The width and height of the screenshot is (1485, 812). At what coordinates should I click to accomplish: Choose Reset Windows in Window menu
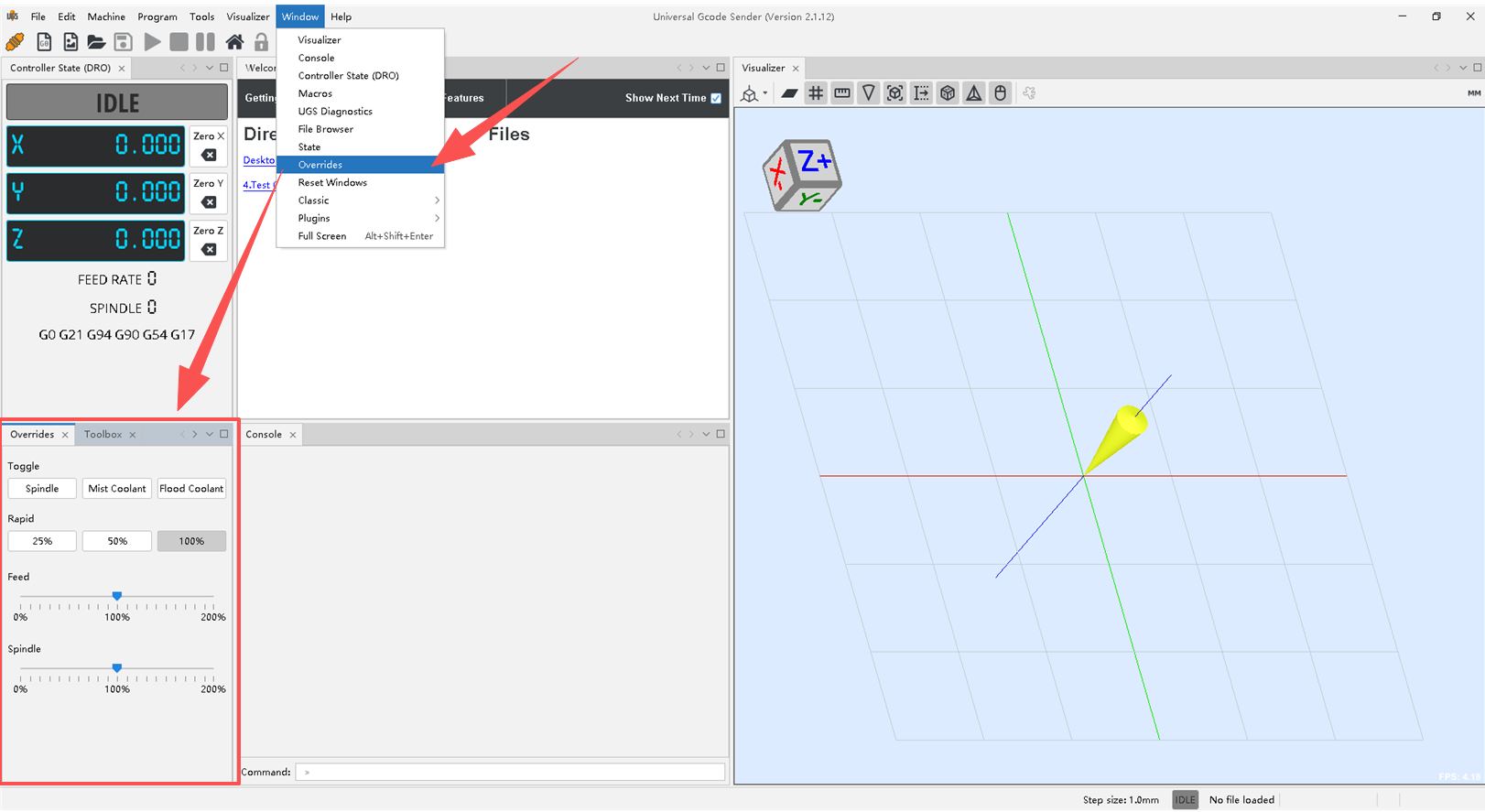[361, 182]
